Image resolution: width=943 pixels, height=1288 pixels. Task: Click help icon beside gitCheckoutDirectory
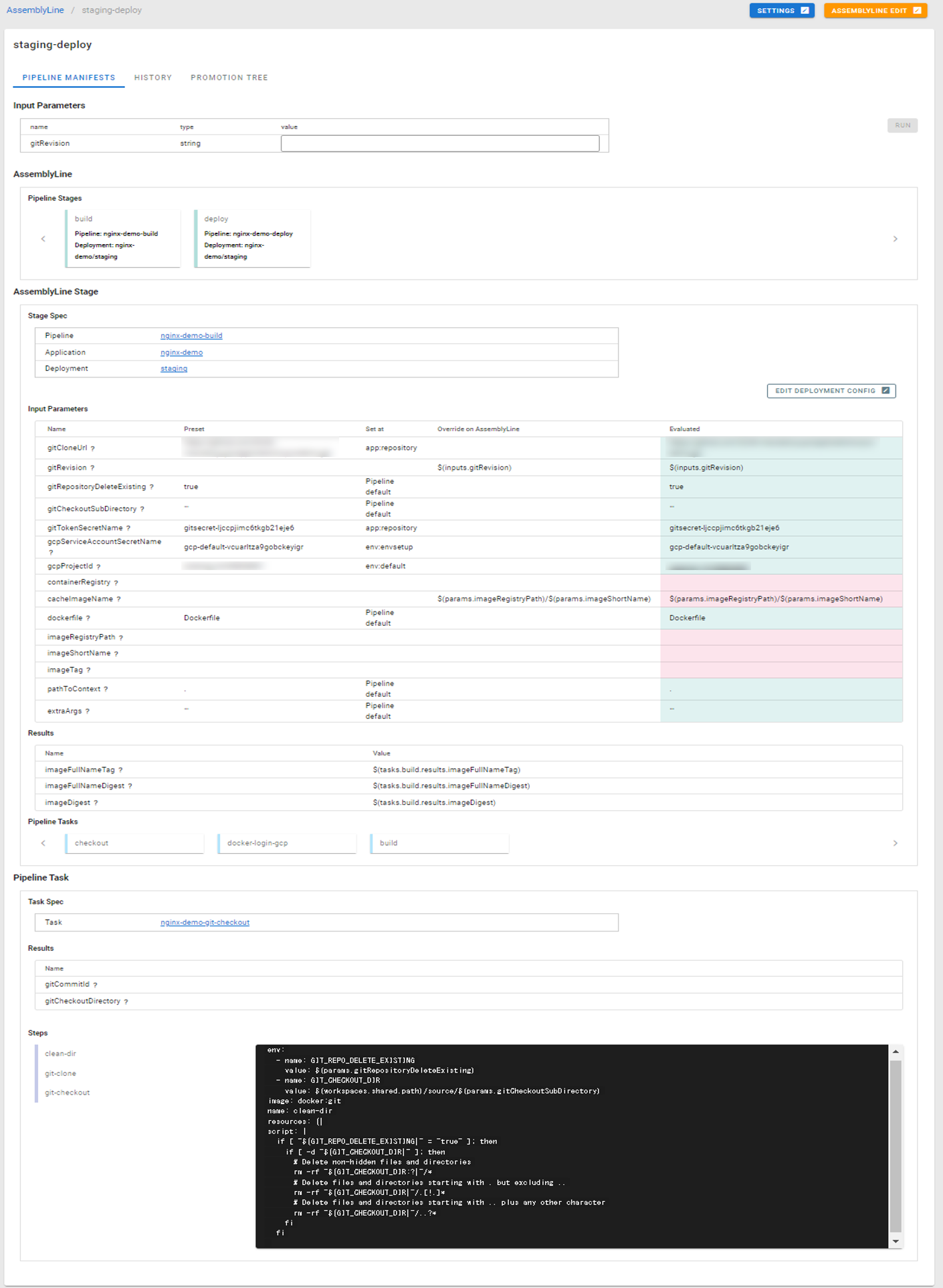click(126, 1002)
